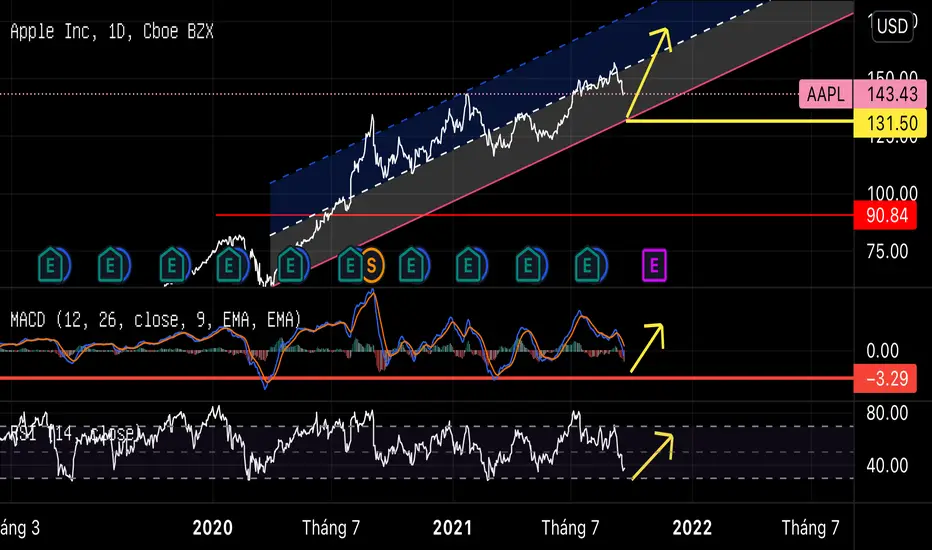Screen dimensions: 932x550
Task: Open the earnings marker under 2020
Action: (x=229, y=265)
